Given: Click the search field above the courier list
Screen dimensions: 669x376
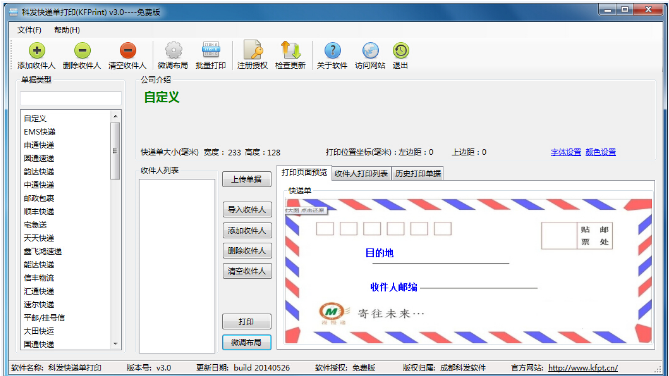Looking at the screenshot, I should tap(71, 99).
